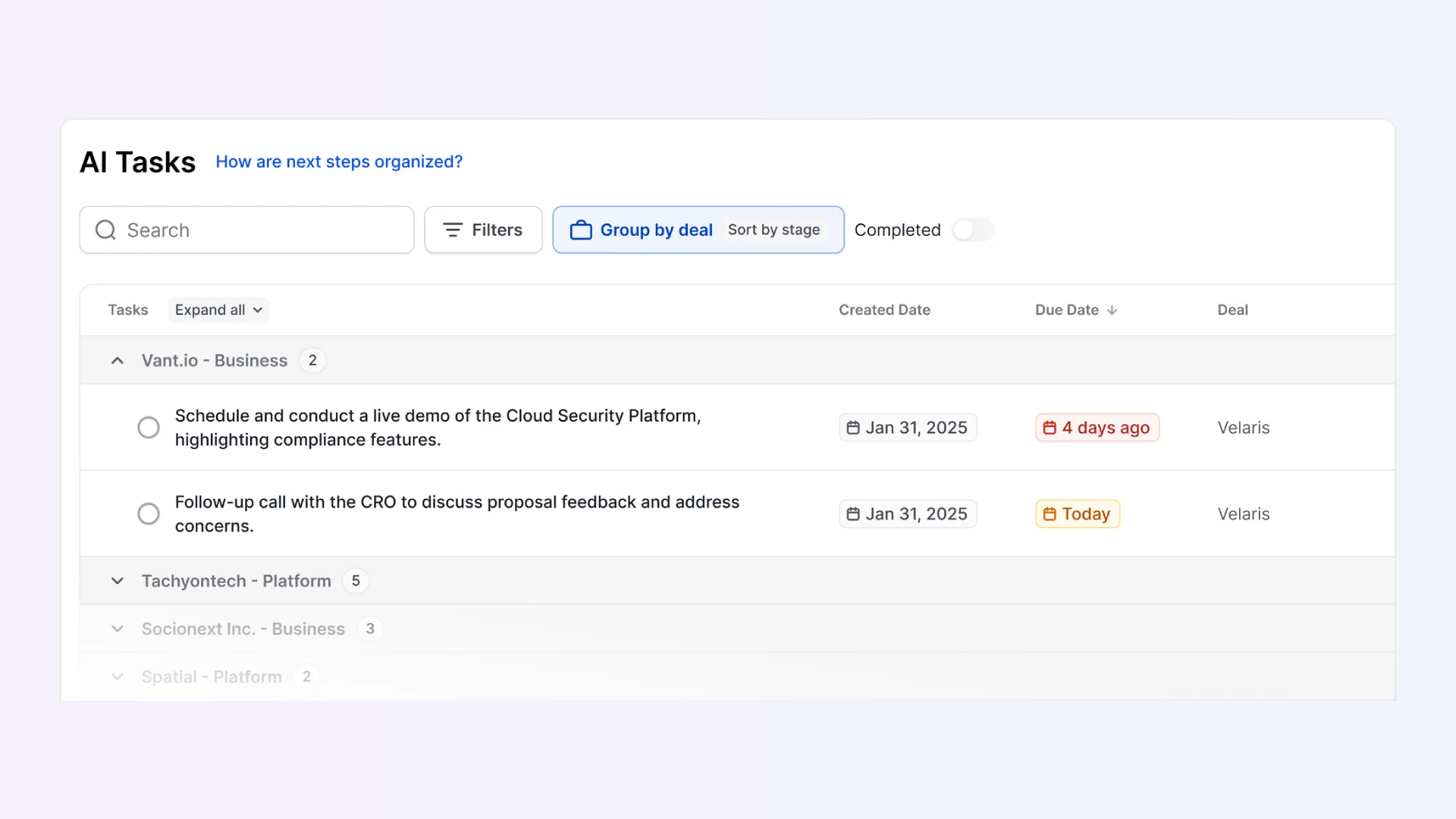This screenshot has height=819, width=1456.
Task: Mark the live demo task as complete
Action: pos(149,428)
